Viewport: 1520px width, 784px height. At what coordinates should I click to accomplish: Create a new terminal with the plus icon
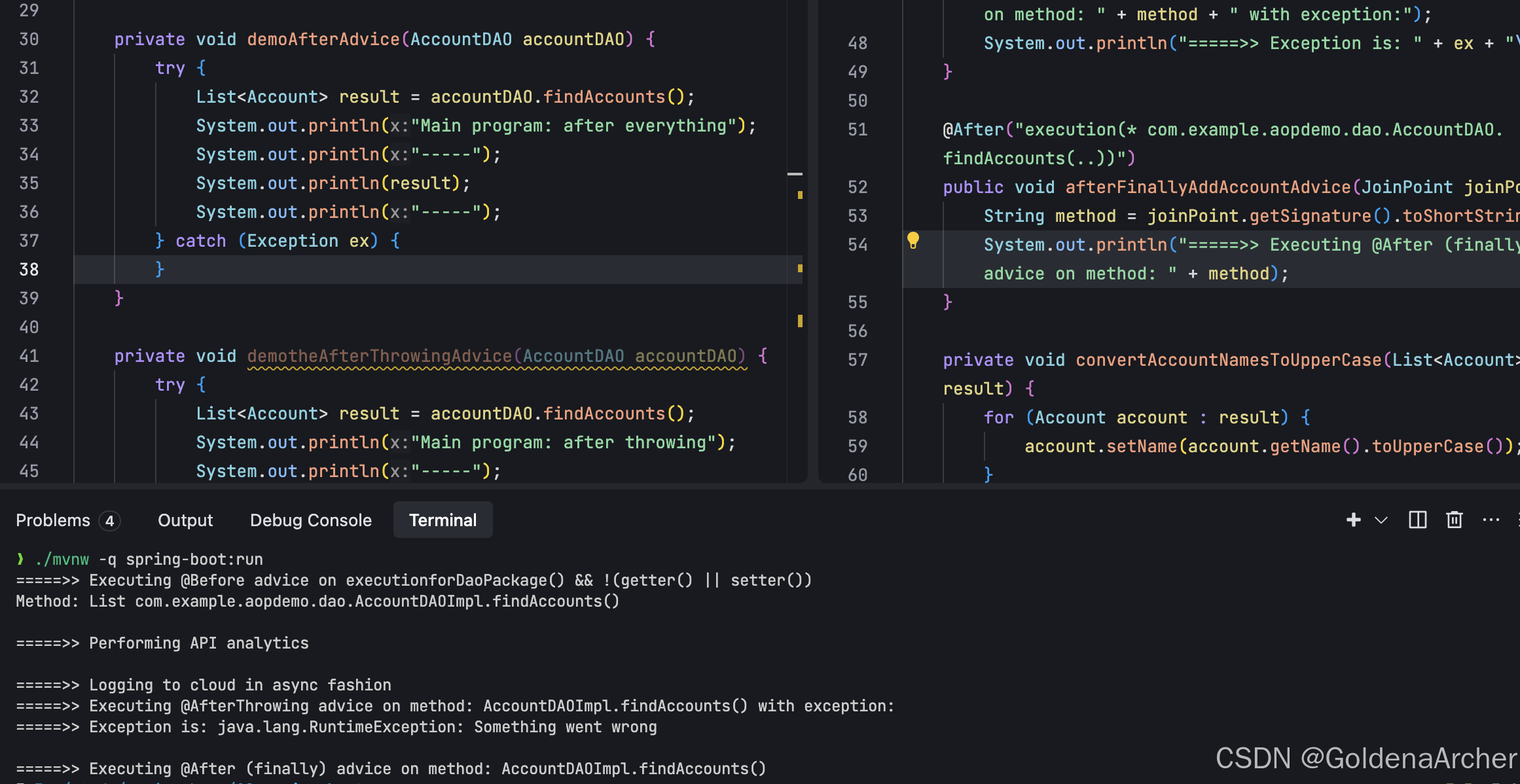click(1353, 520)
